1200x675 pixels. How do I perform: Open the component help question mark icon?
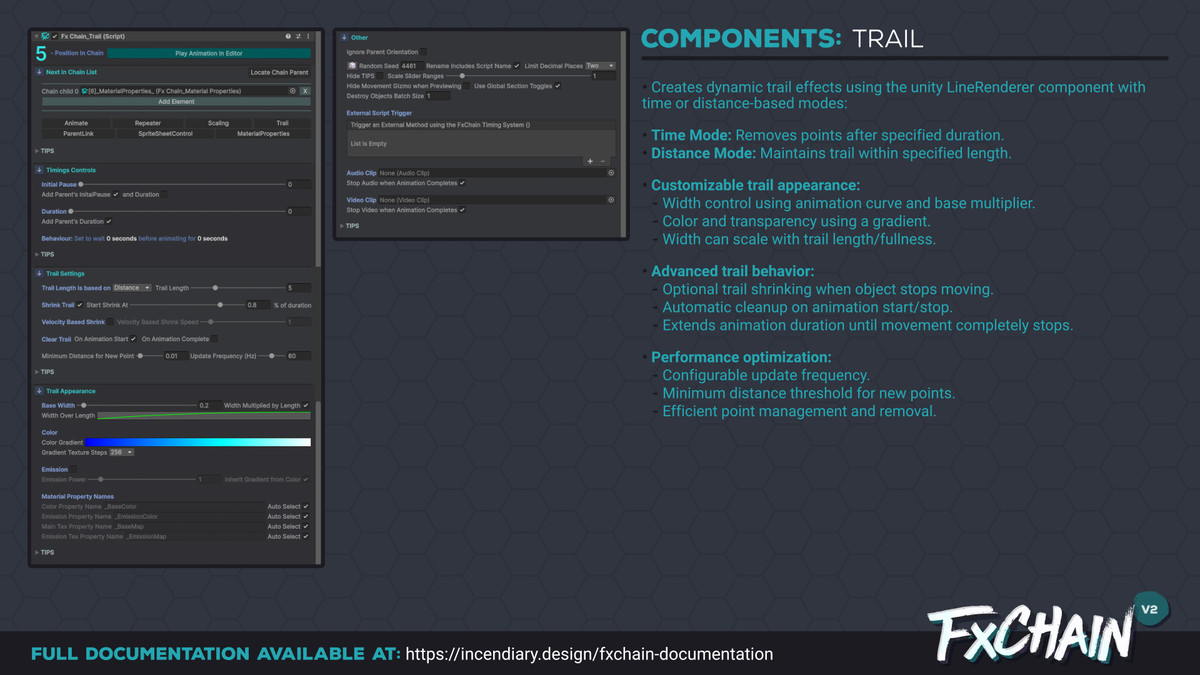click(288, 36)
